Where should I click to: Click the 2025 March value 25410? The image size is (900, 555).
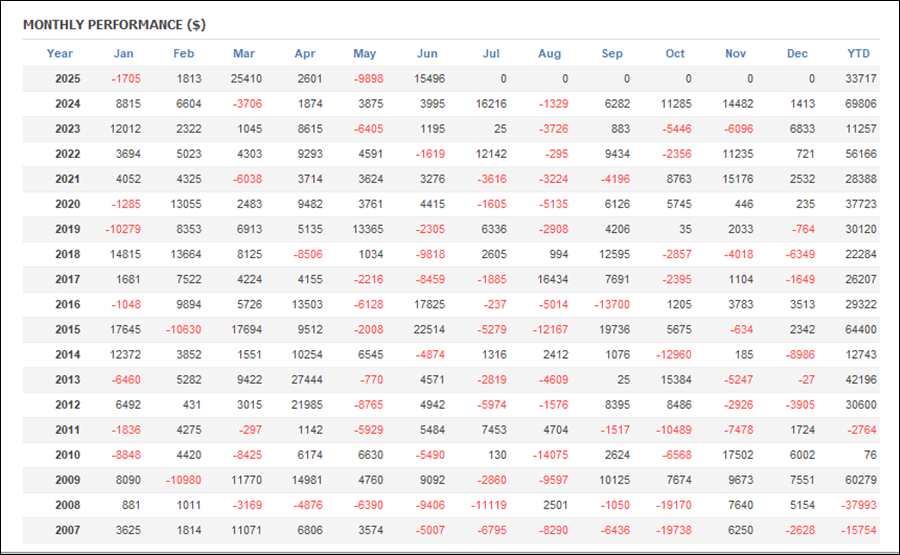pyautogui.click(x=246, y=79)
